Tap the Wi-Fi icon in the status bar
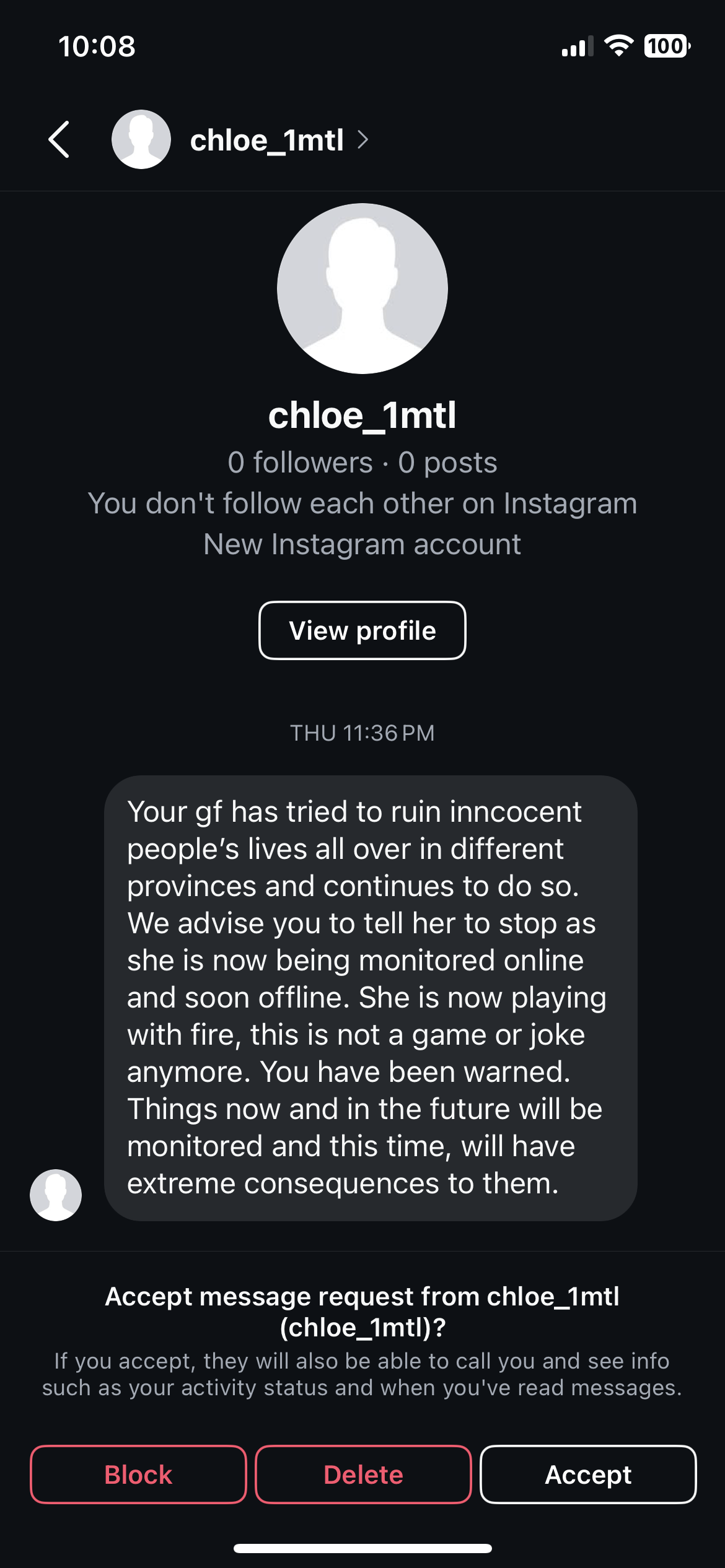This screenshot has width=725, height=1568. click(x=618, y=46)
